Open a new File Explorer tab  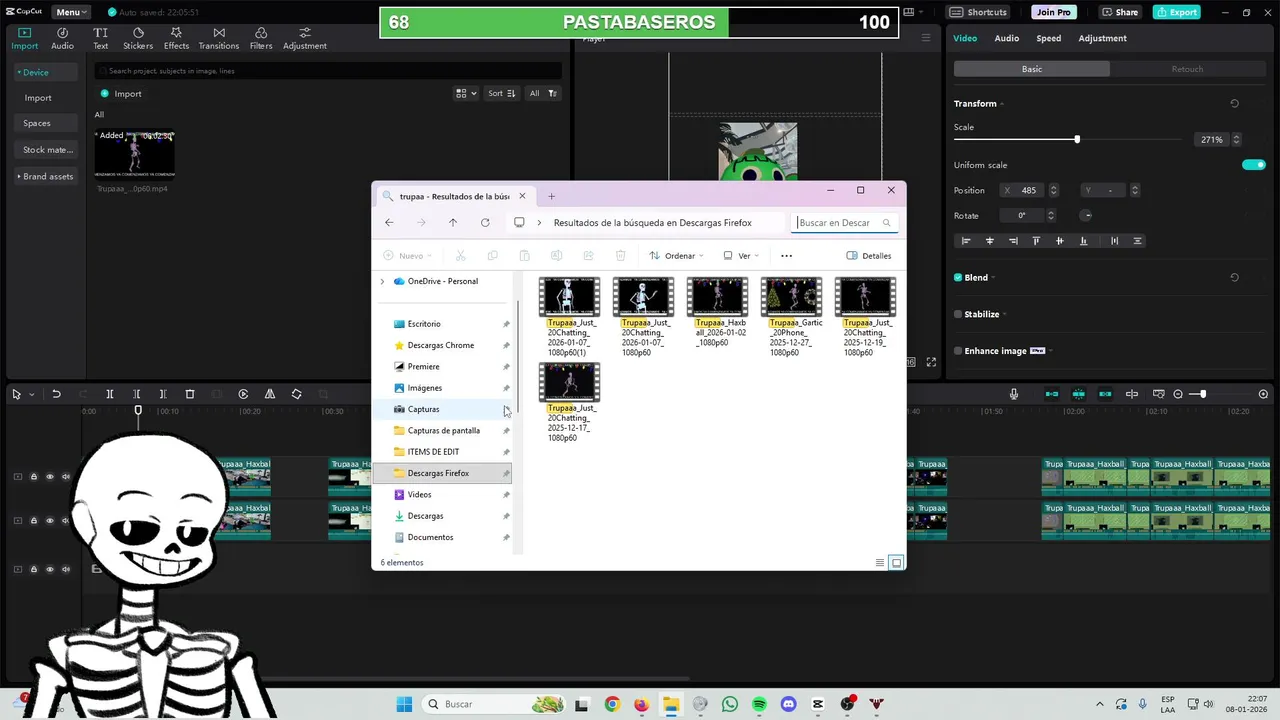pos(551,196)
